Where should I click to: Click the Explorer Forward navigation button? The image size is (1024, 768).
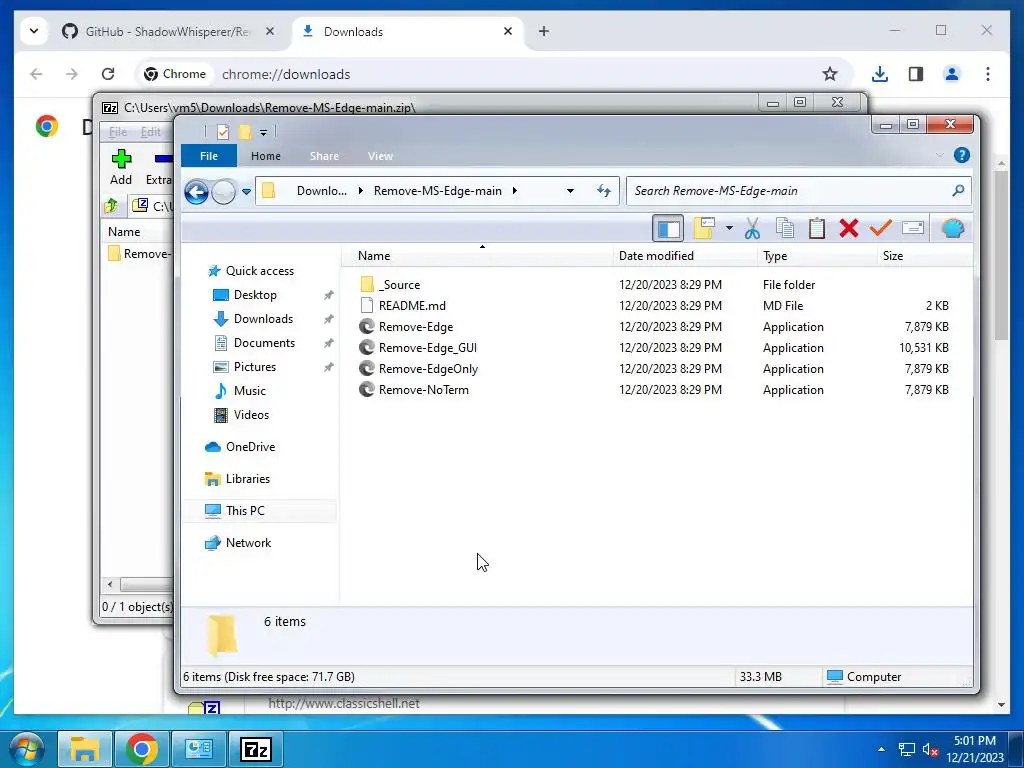(x=223, y=191)
